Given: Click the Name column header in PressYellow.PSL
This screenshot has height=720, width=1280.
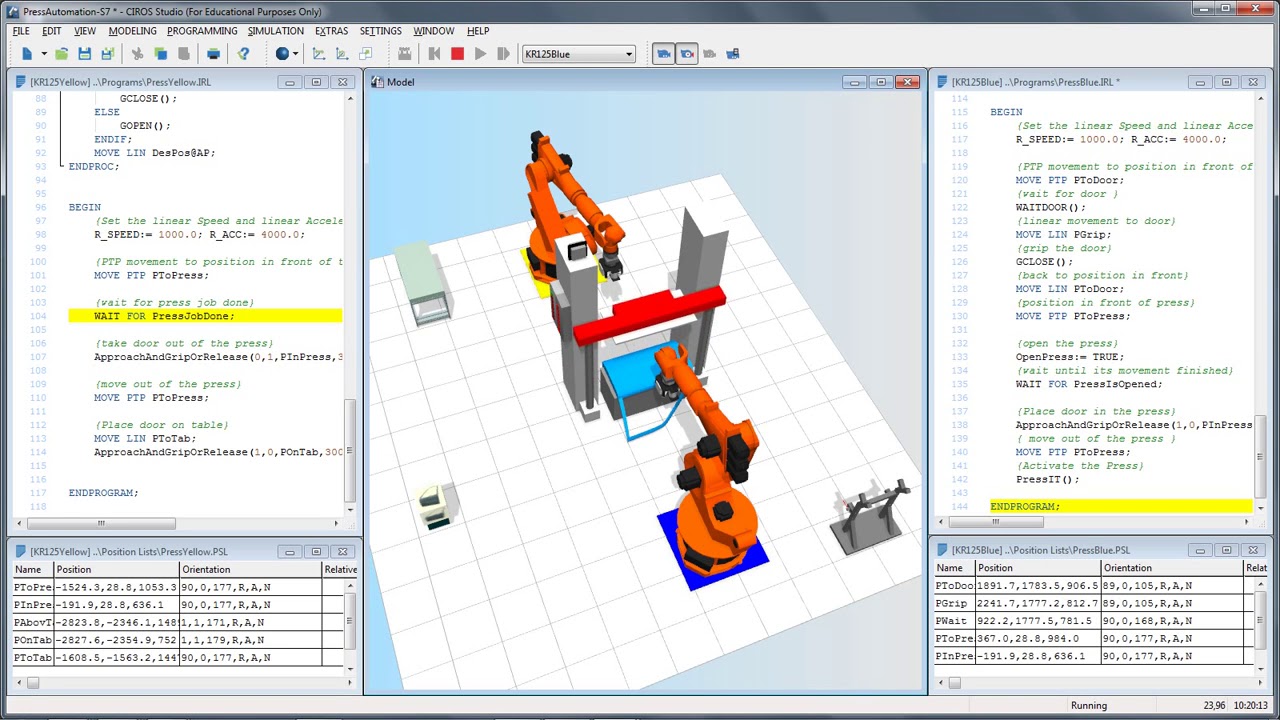Looking at the screenshot, I should 33,570.
